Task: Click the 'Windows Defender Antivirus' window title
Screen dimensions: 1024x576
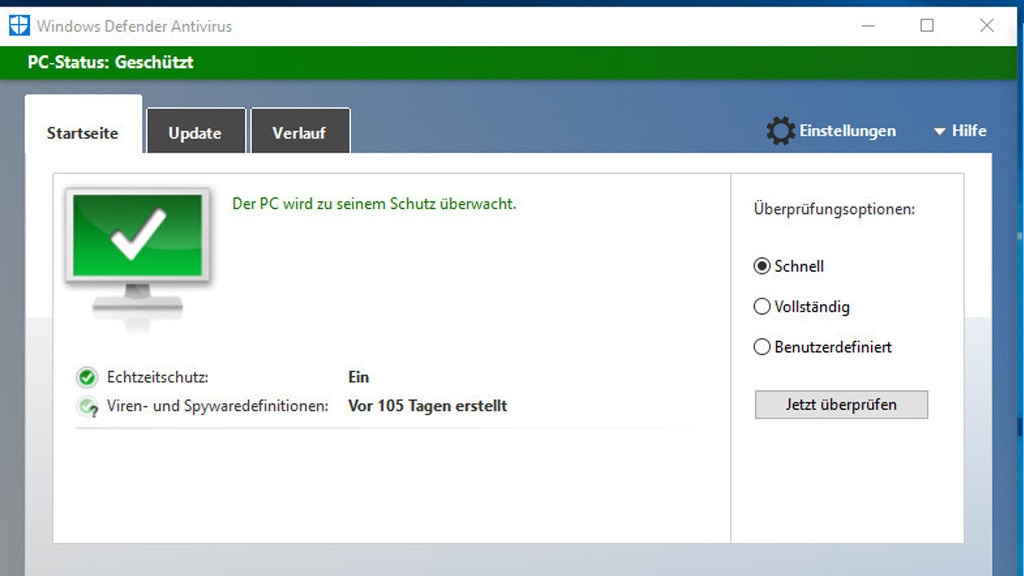Action: pyautogui.click(x=135, y=26)
